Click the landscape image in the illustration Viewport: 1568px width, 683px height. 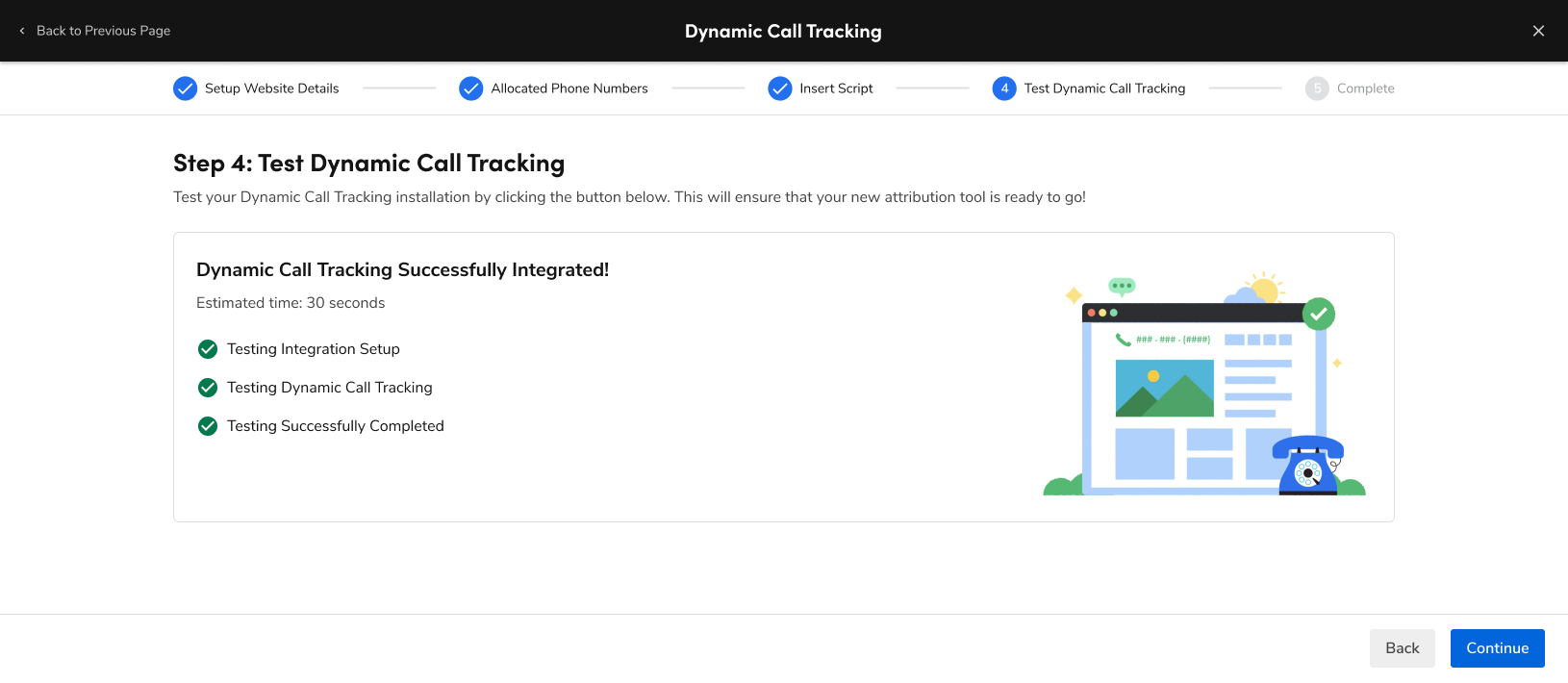point(1165,389)
